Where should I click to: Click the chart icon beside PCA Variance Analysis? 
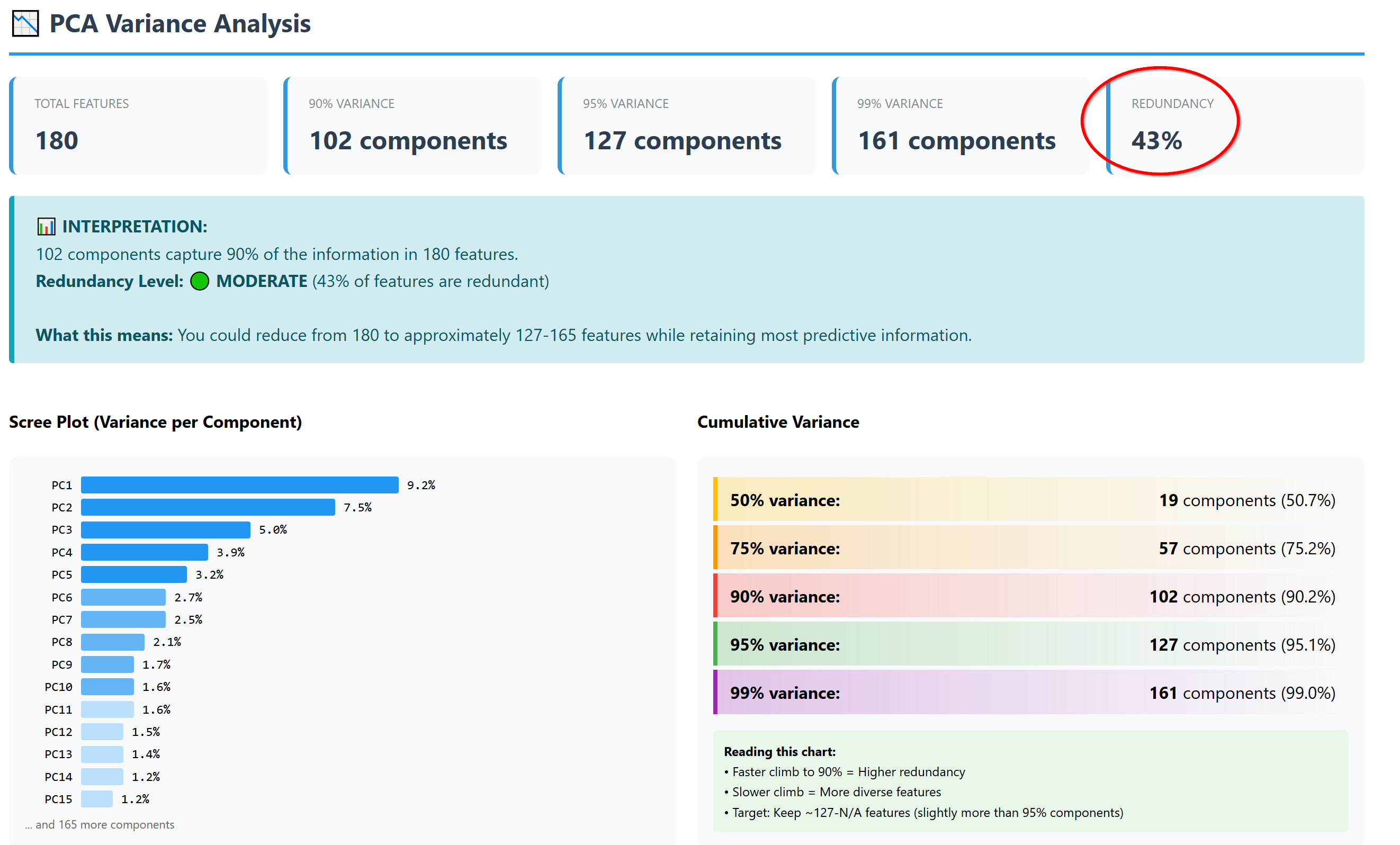point(25,23)
